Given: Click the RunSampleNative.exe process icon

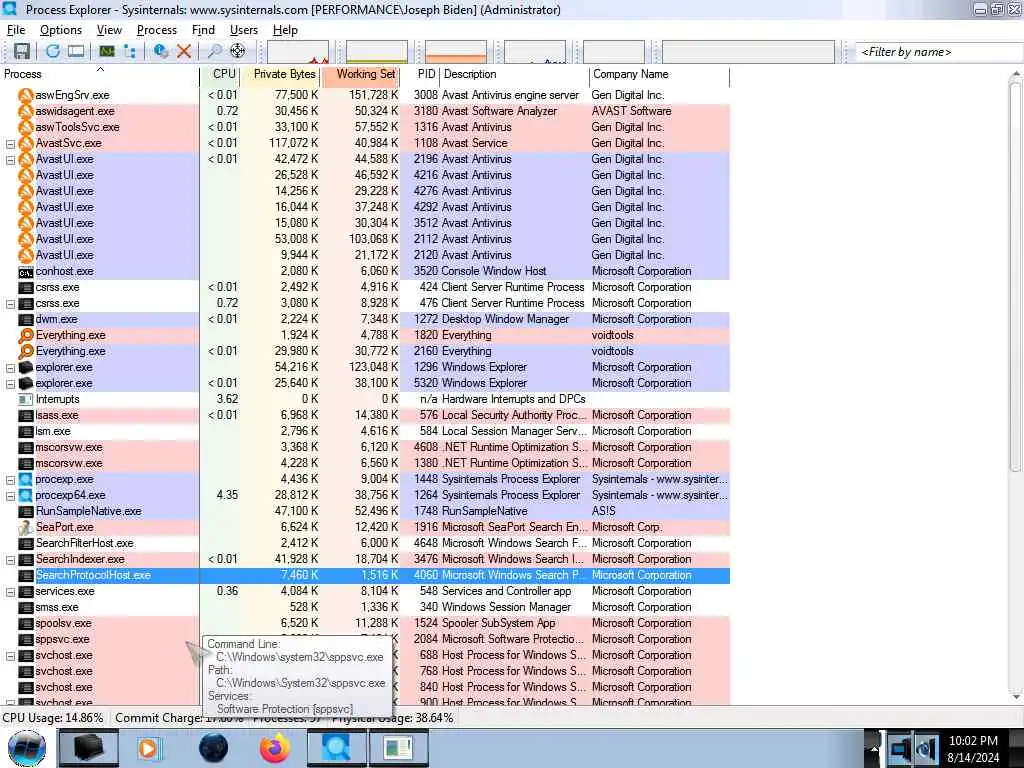Looking at the screenshot, I should pos(25,511).
